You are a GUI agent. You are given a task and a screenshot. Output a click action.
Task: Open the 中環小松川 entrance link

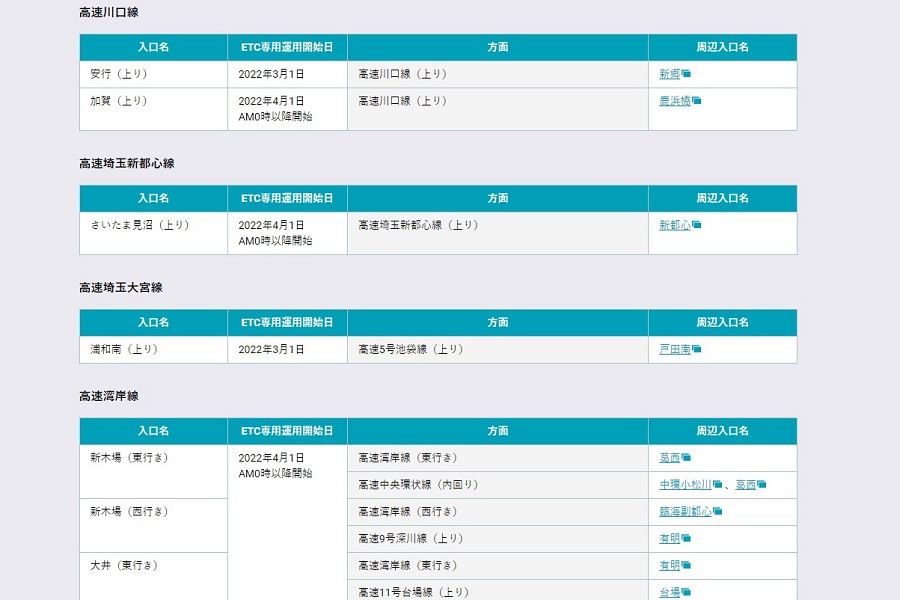click(685, 484)
